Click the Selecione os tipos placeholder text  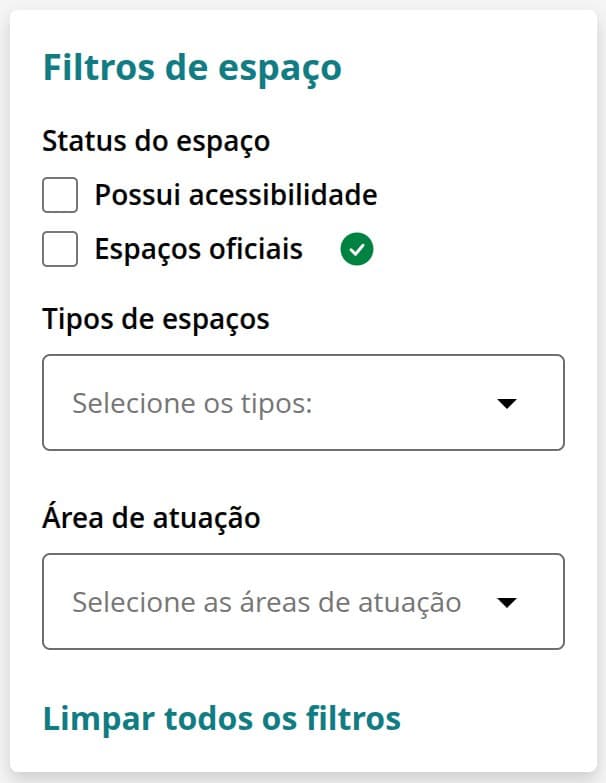coord(193,404)
